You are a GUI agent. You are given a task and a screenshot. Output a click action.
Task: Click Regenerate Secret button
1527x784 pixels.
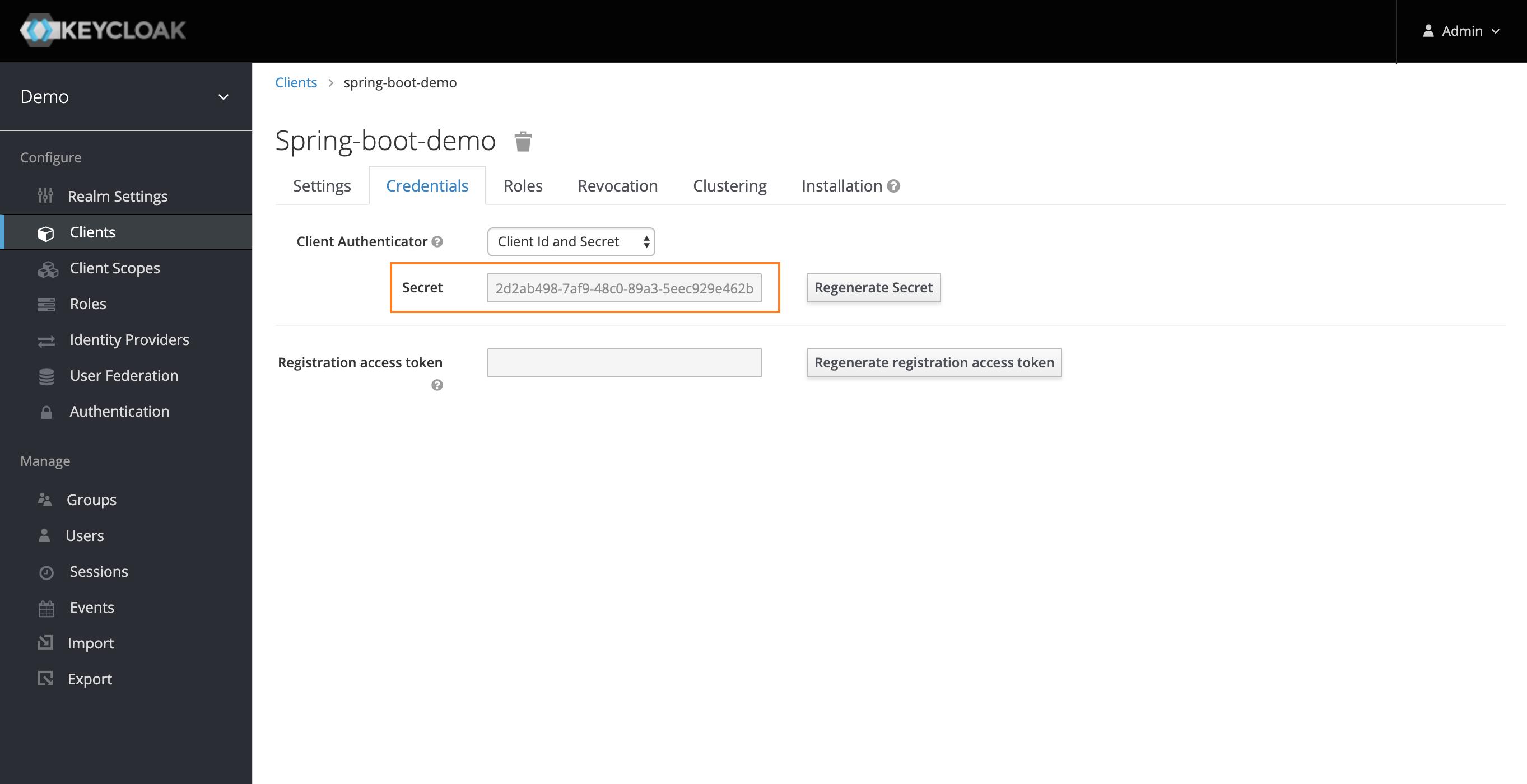point(873,287)
